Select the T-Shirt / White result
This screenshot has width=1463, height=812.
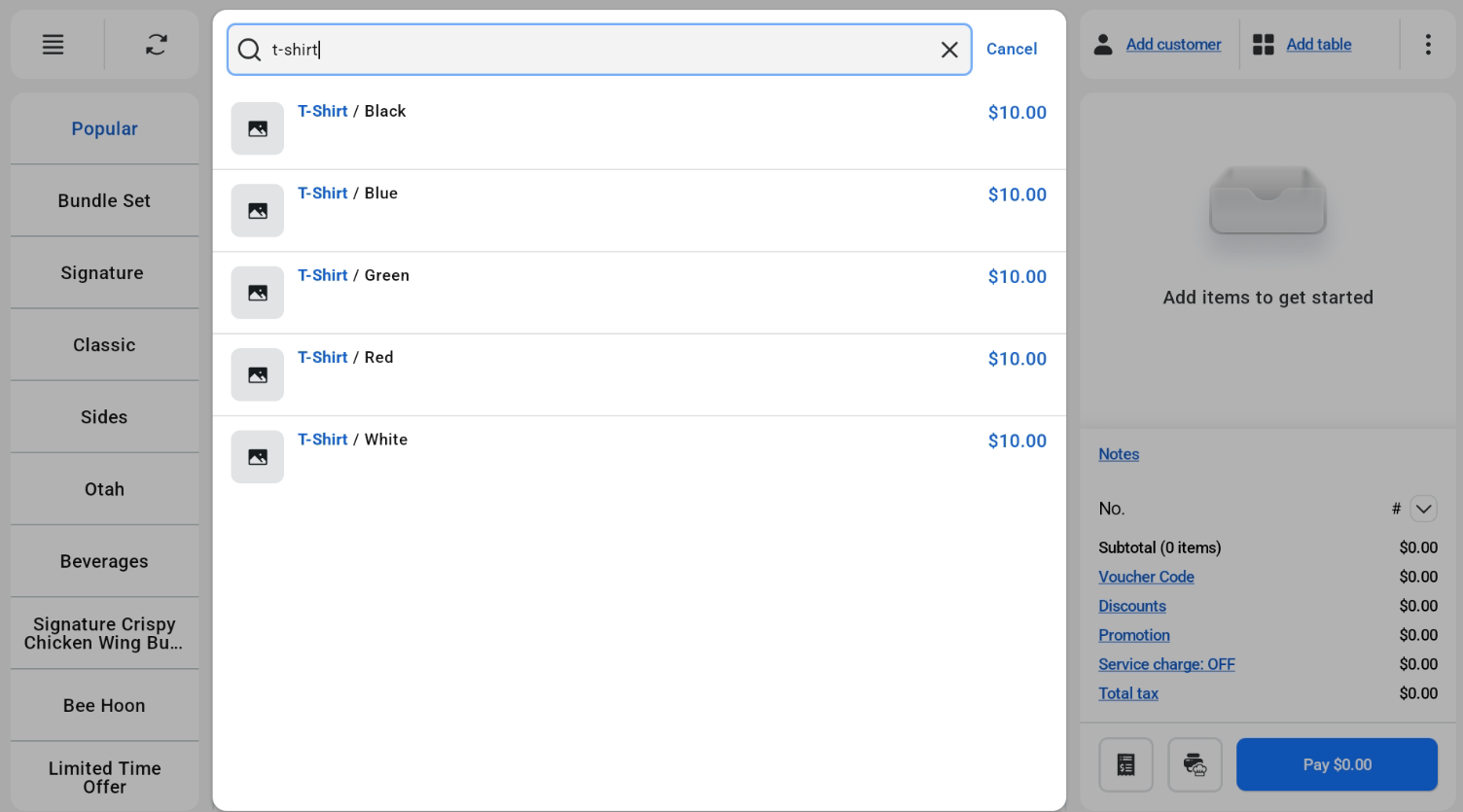point(639,457)
